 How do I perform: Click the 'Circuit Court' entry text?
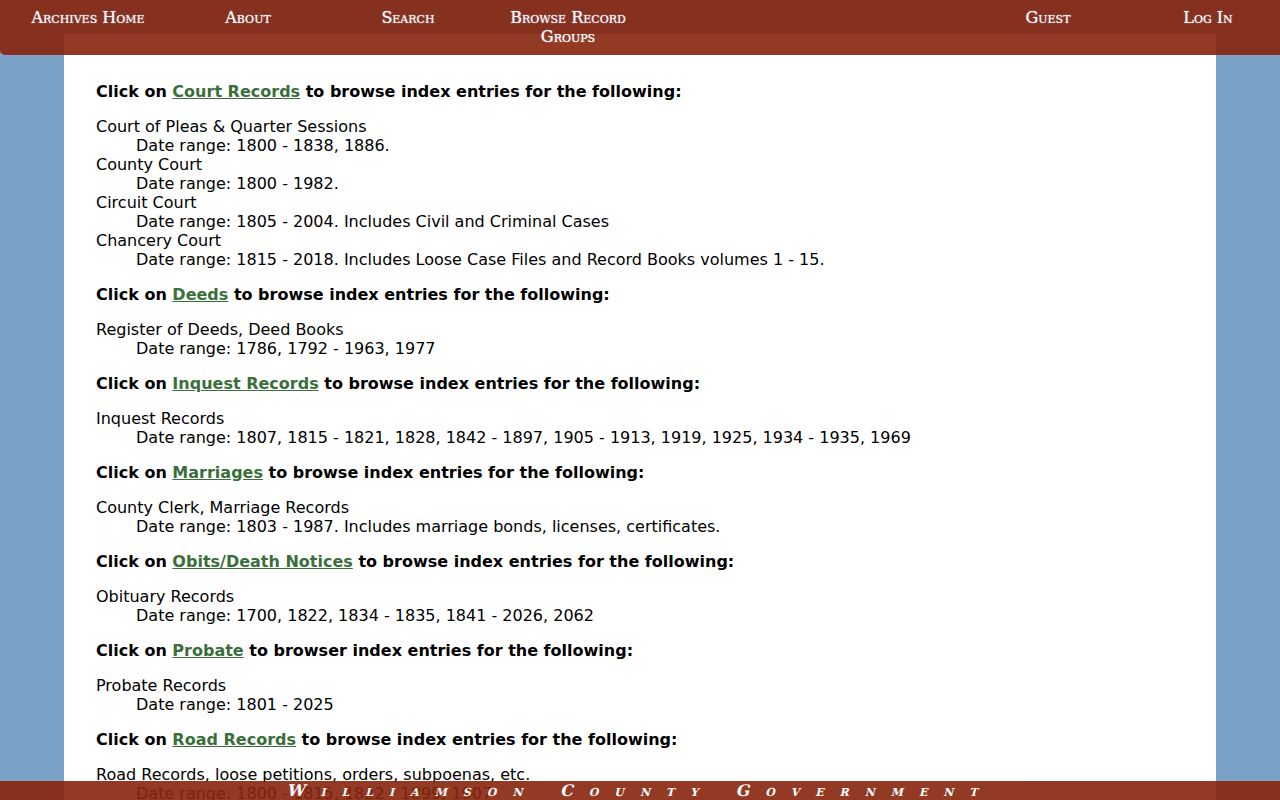146,202
